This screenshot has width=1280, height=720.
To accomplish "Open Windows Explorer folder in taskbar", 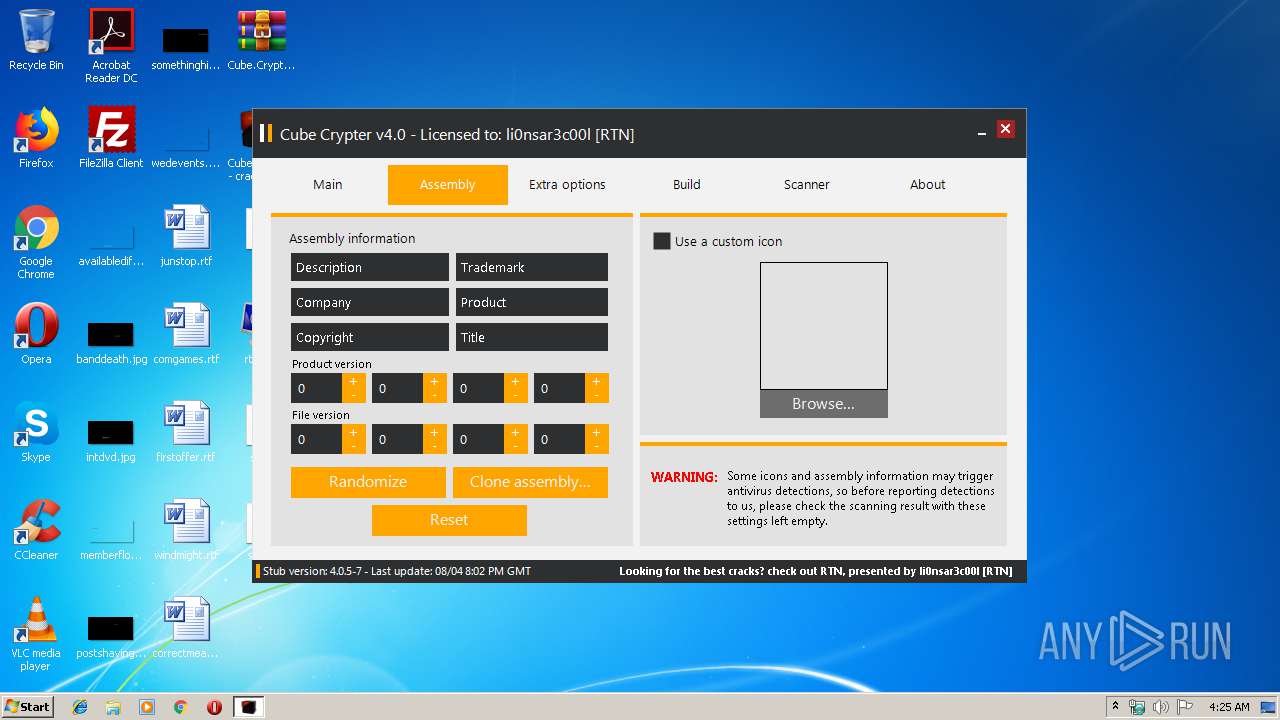I will point(113,707).
